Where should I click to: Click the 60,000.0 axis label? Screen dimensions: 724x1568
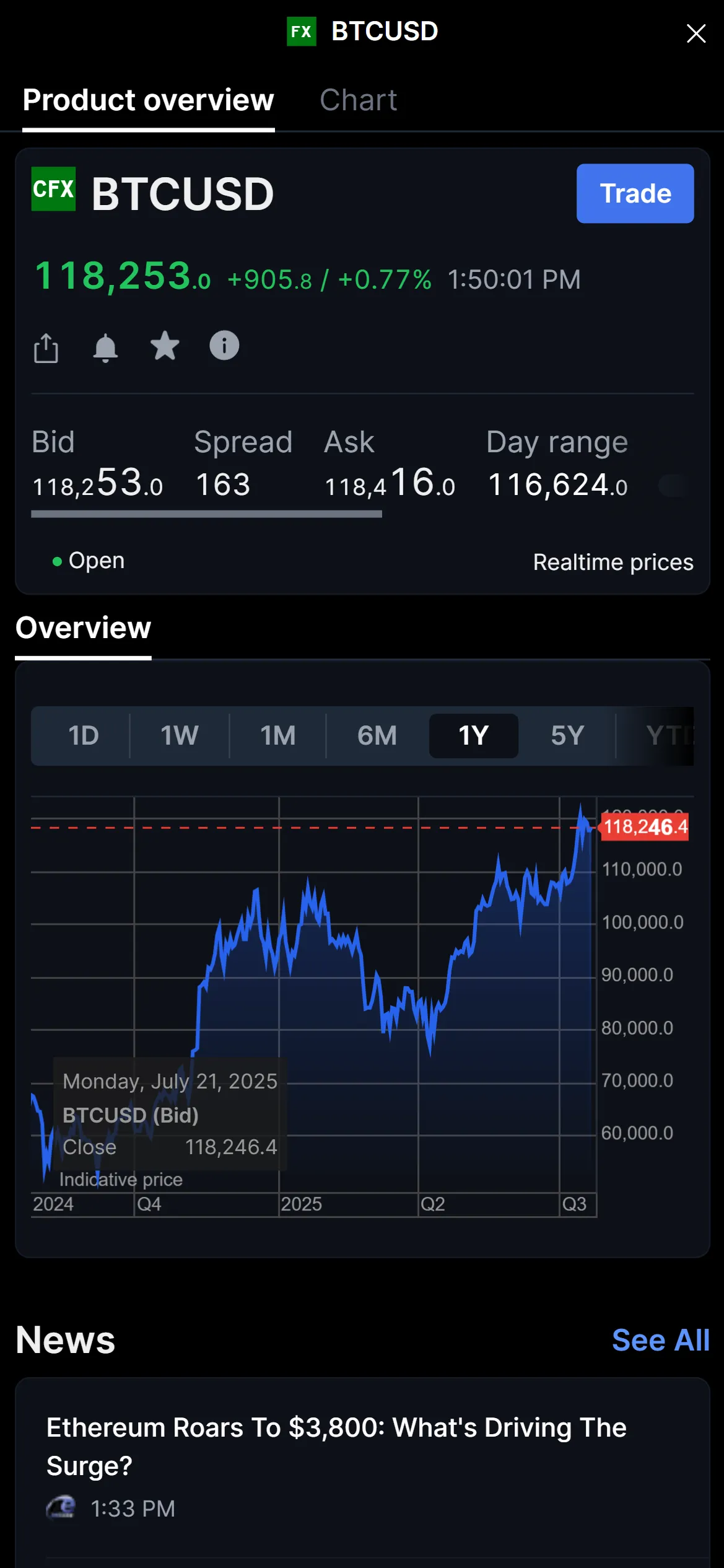click(x=637, y=1133)
